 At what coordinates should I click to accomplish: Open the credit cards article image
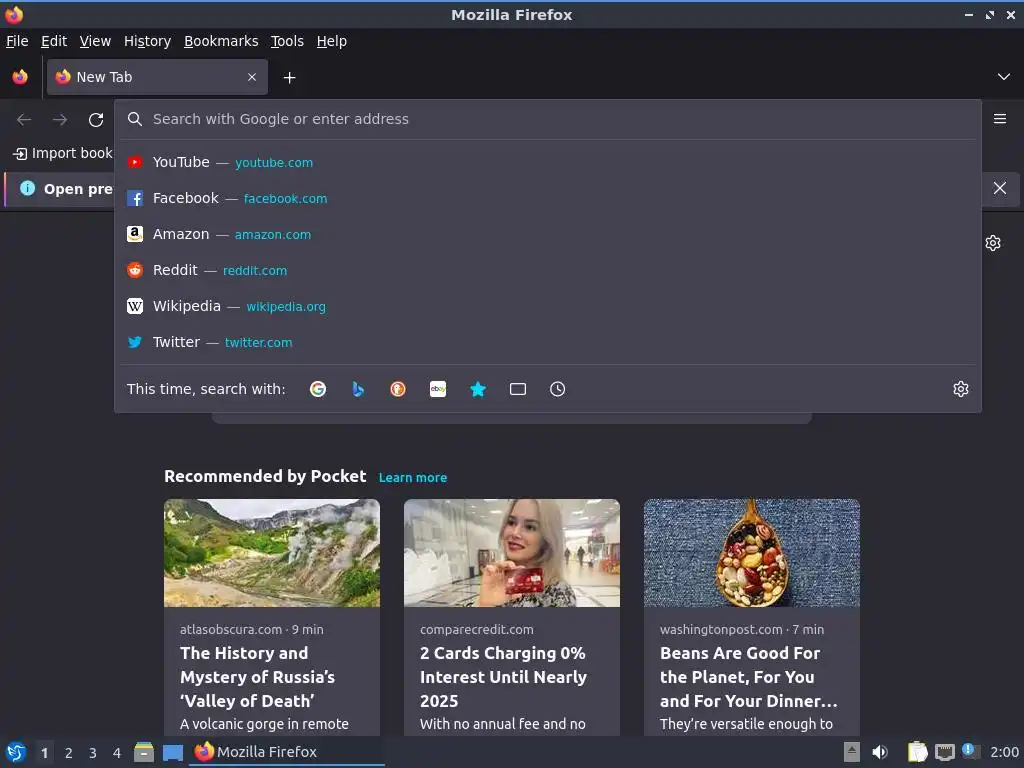coord(512,553)
